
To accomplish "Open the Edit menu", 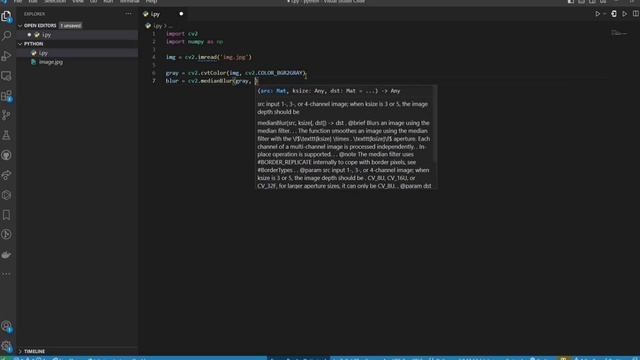I will pyautogui.click(x=33, y=2).
